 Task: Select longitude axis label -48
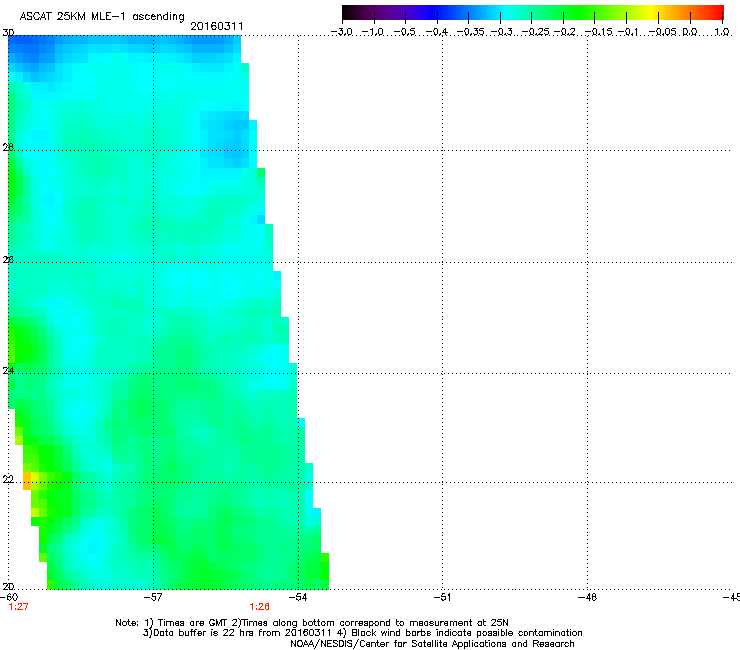pyautogui.click(x=587, y=597)
